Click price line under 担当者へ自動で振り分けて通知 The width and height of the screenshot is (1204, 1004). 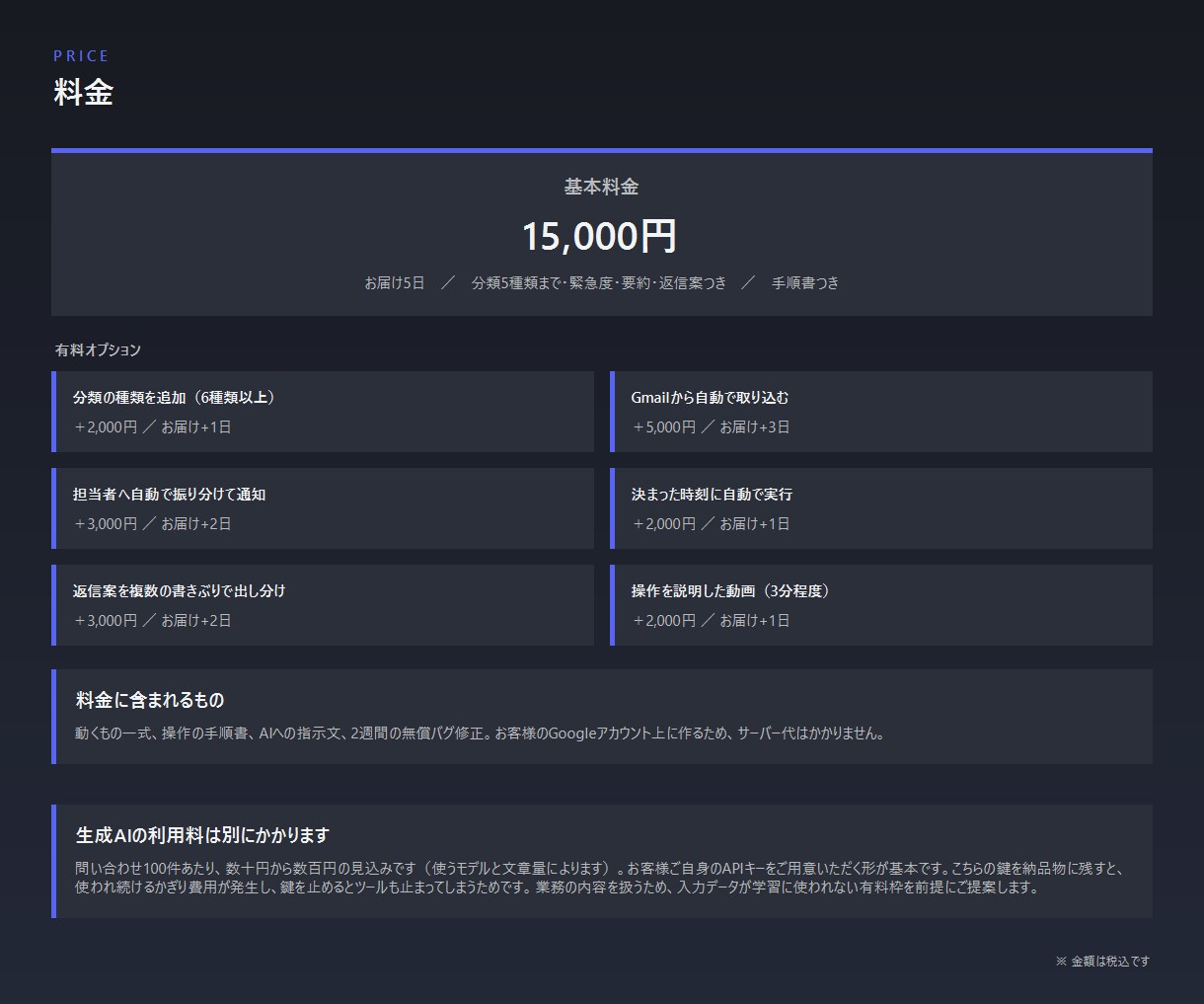point(152,524)
